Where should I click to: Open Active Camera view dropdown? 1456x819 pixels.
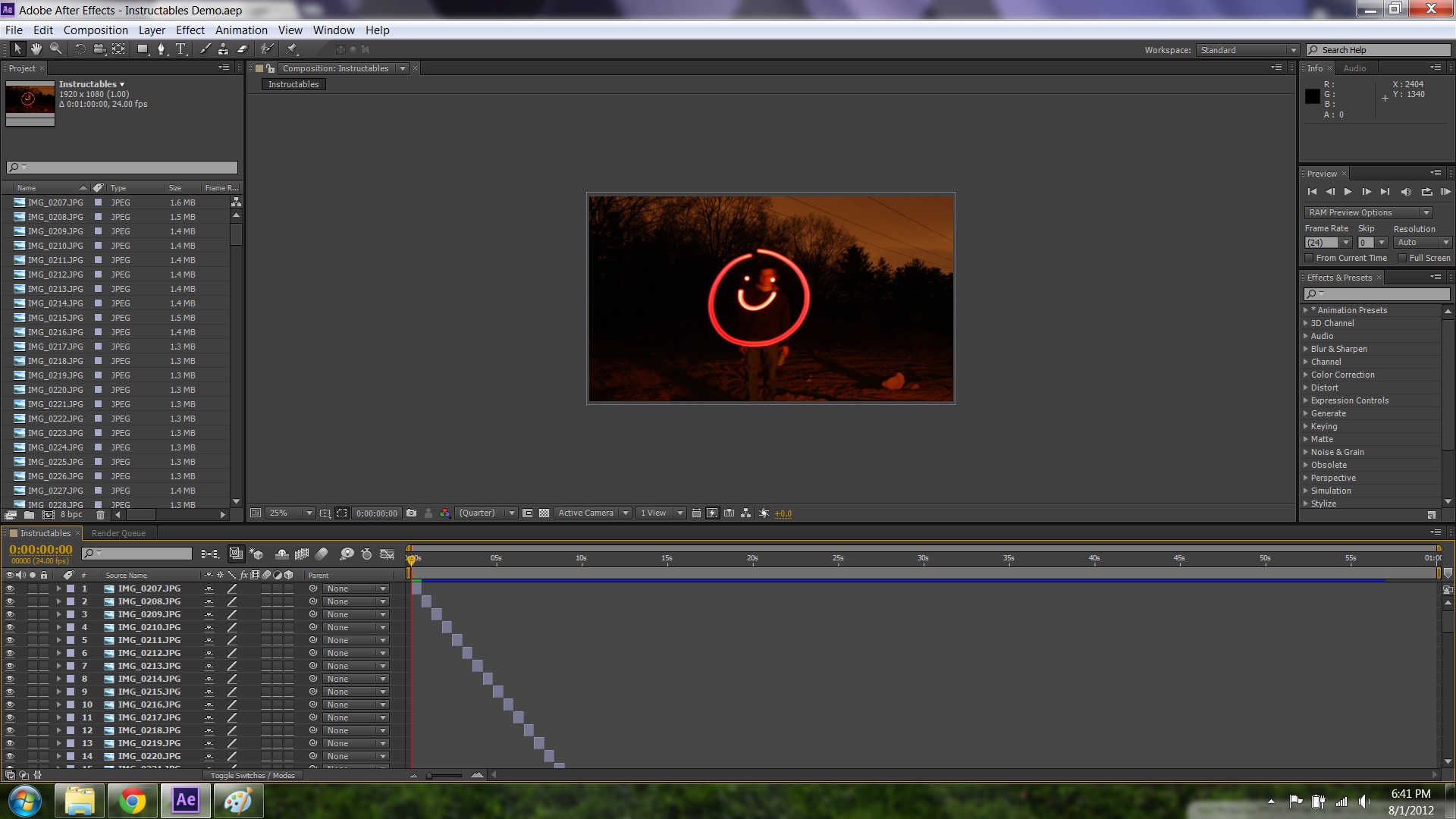[592, 513]
